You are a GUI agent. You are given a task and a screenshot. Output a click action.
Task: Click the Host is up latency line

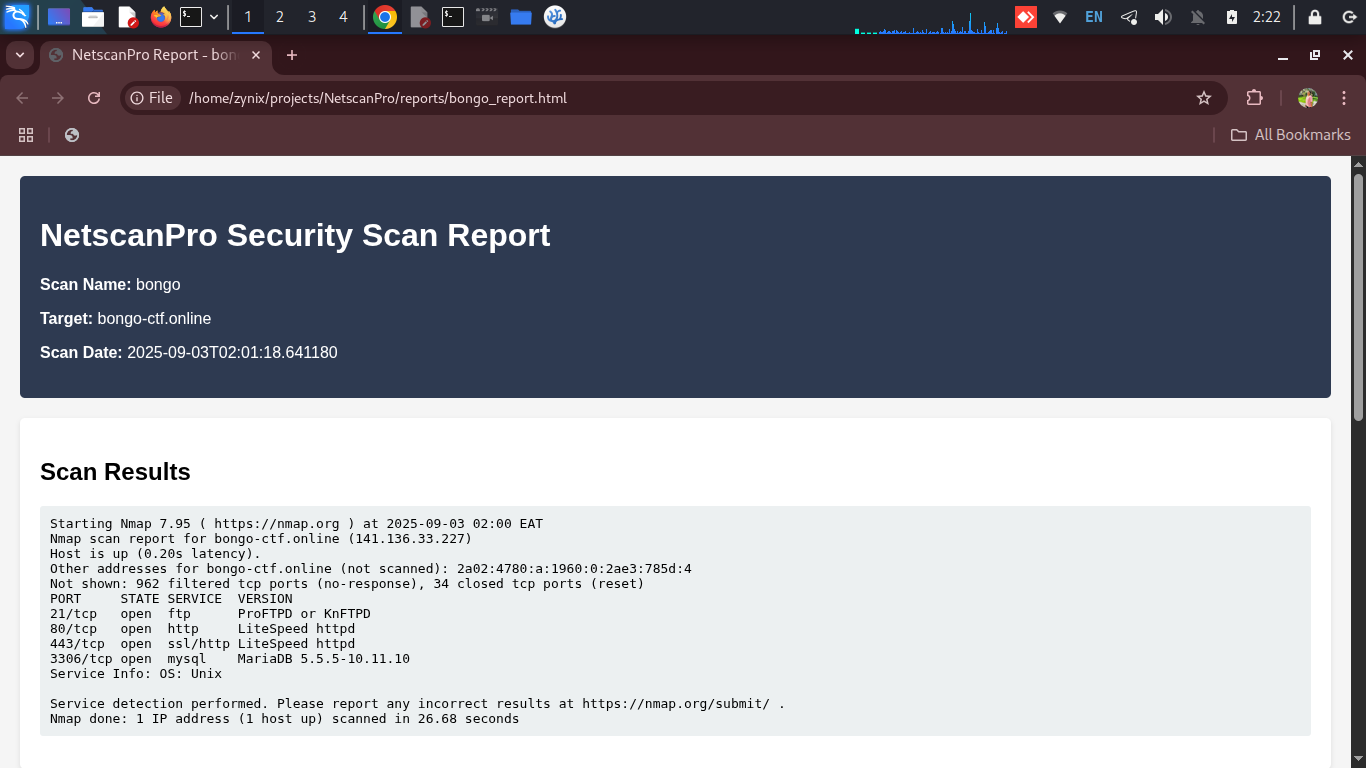click(x=155, y=554)
